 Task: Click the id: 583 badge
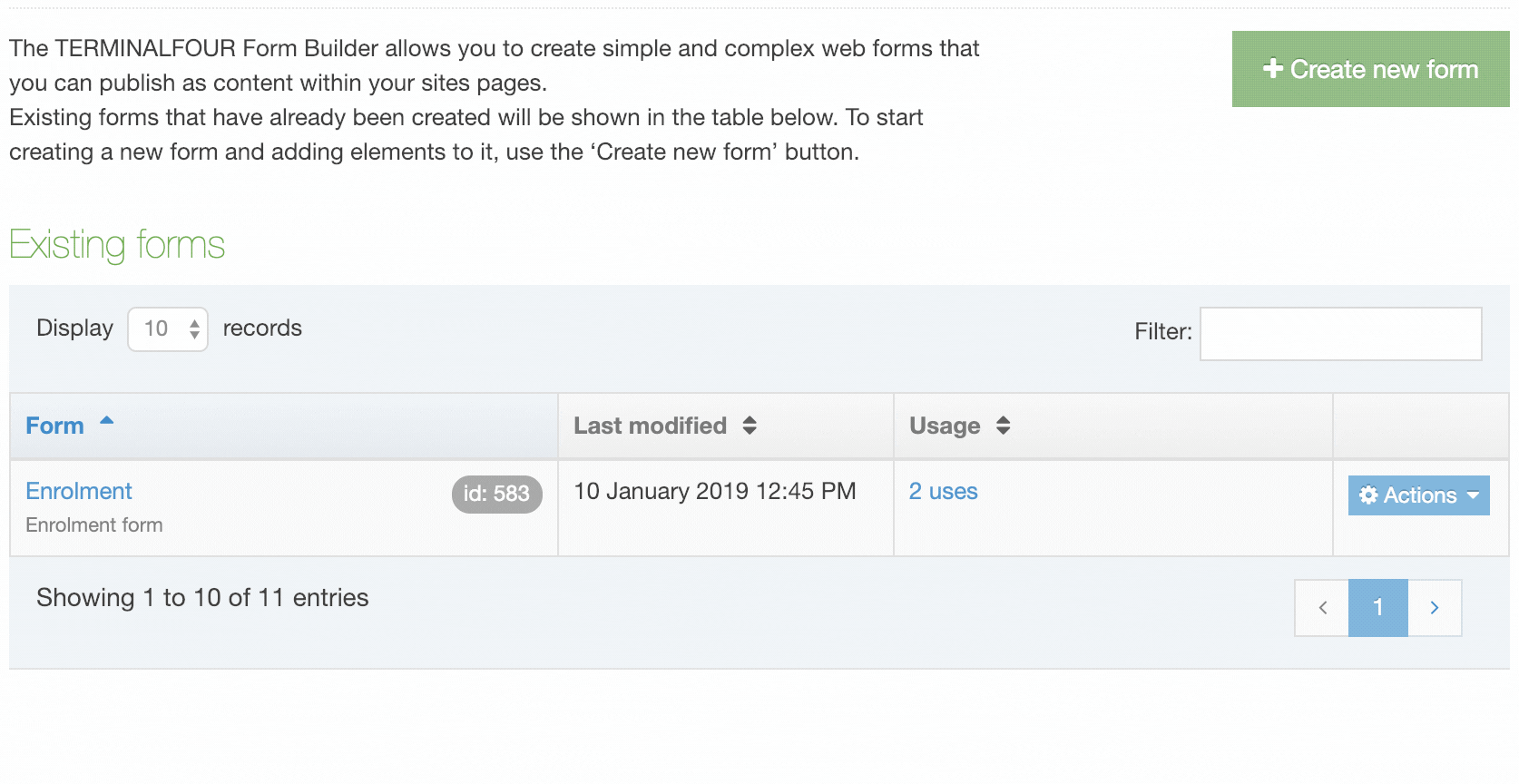point(496,494)
